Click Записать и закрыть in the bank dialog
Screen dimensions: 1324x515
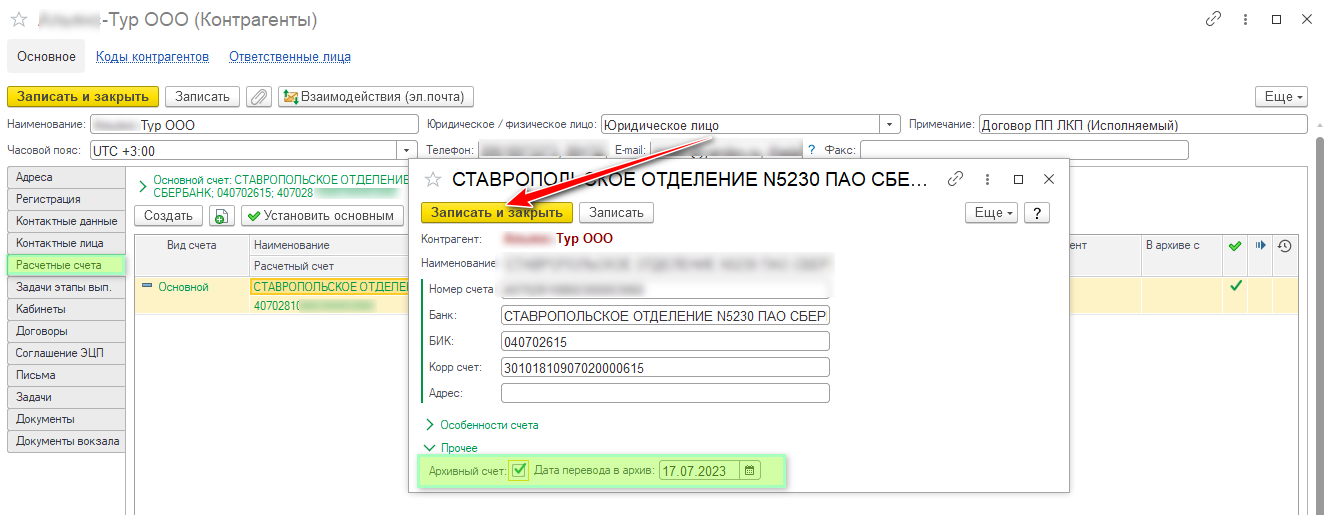[496, 213]
